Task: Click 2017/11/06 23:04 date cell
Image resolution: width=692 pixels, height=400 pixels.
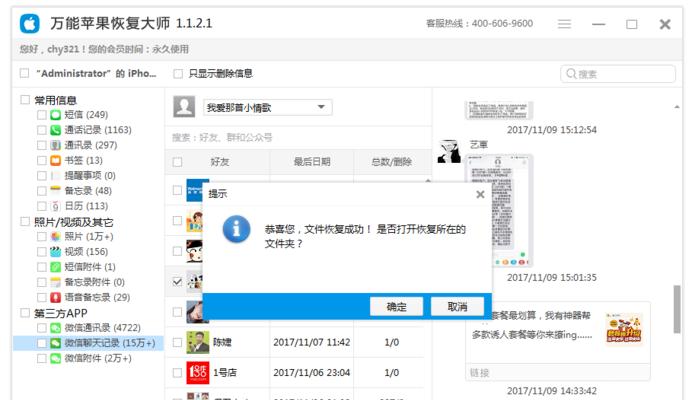Action: [x=312, y=373]
